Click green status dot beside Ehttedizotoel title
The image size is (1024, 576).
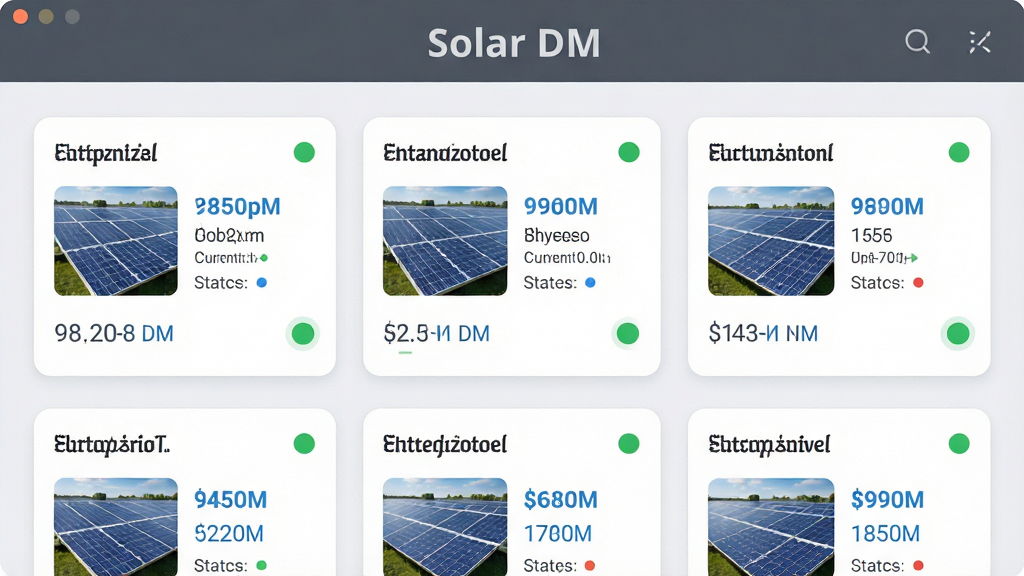tap(629, 443)
